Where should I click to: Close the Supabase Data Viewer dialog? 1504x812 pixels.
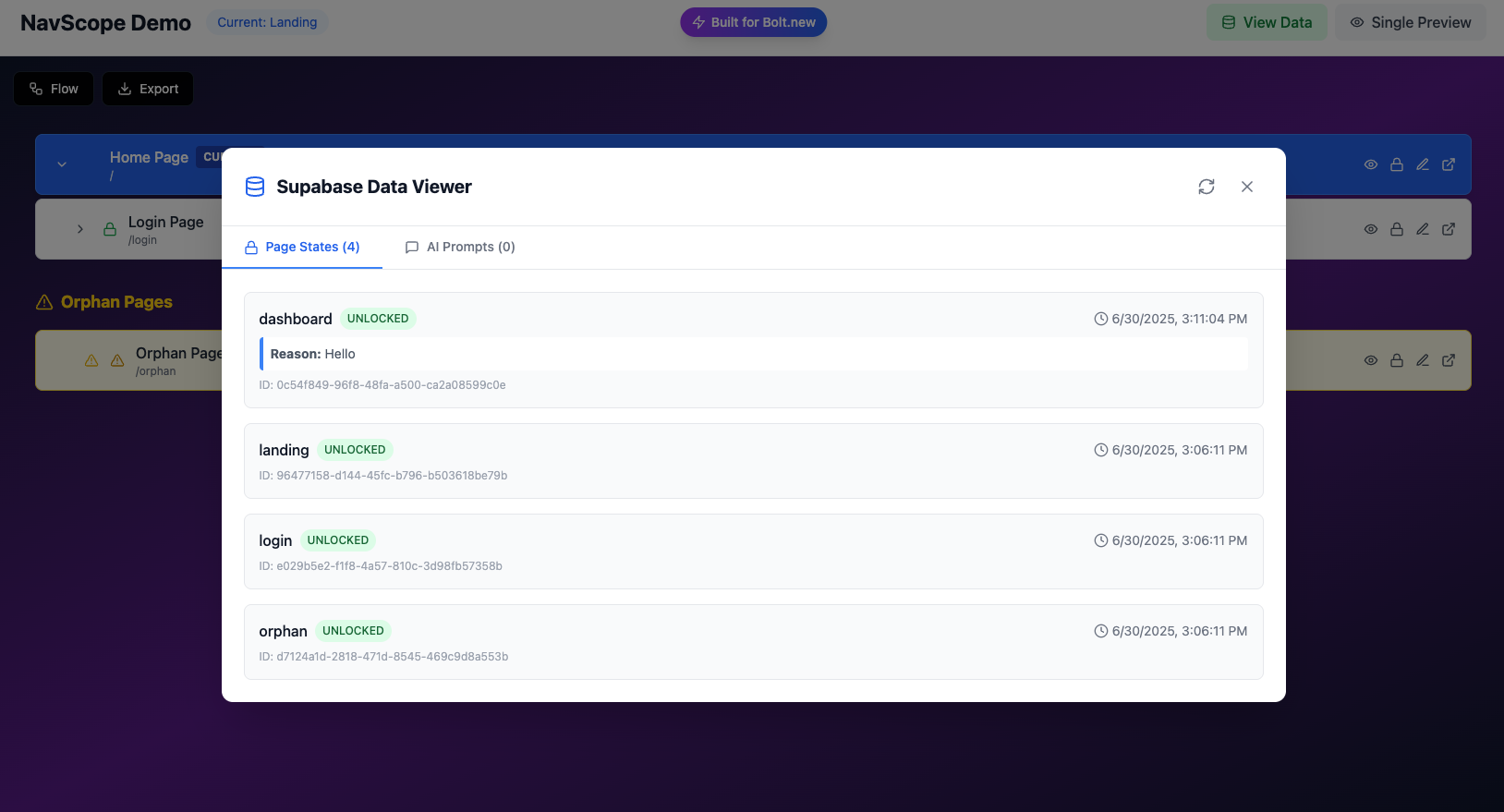1247,187
